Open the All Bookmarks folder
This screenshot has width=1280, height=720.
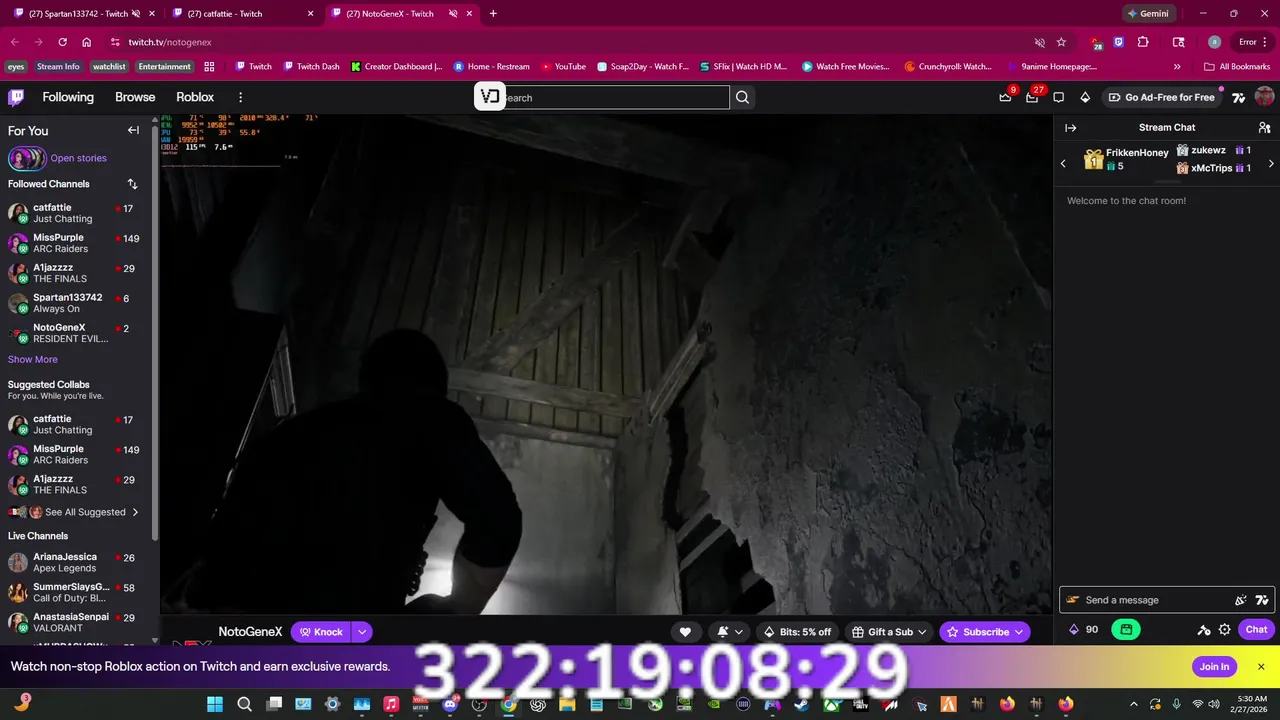pos(1237,67)
